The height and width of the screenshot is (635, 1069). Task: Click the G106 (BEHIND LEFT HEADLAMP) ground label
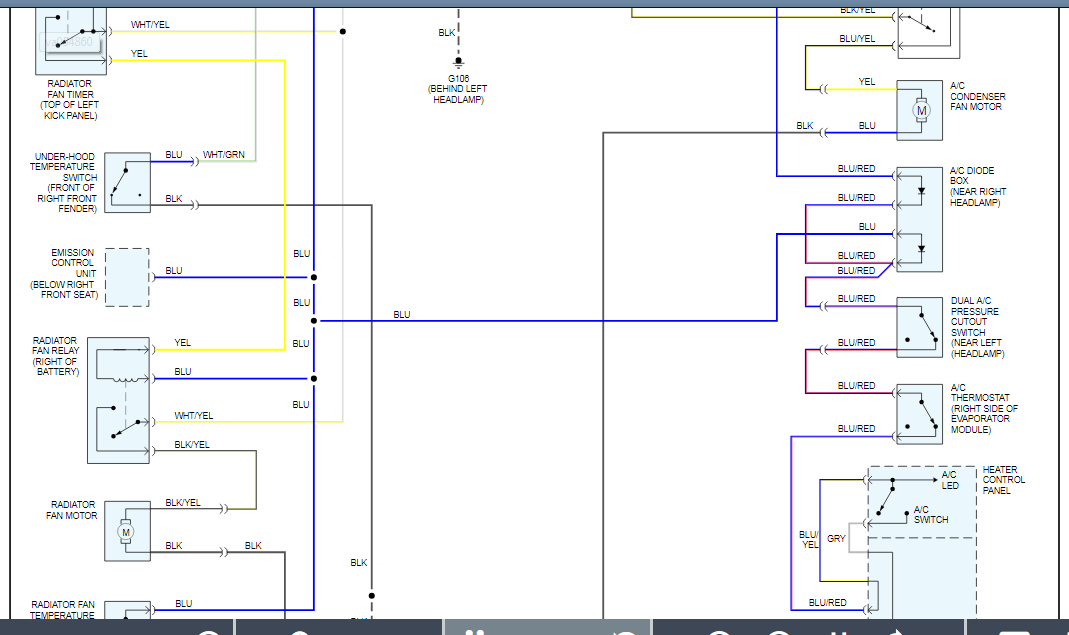click(457, 89)
